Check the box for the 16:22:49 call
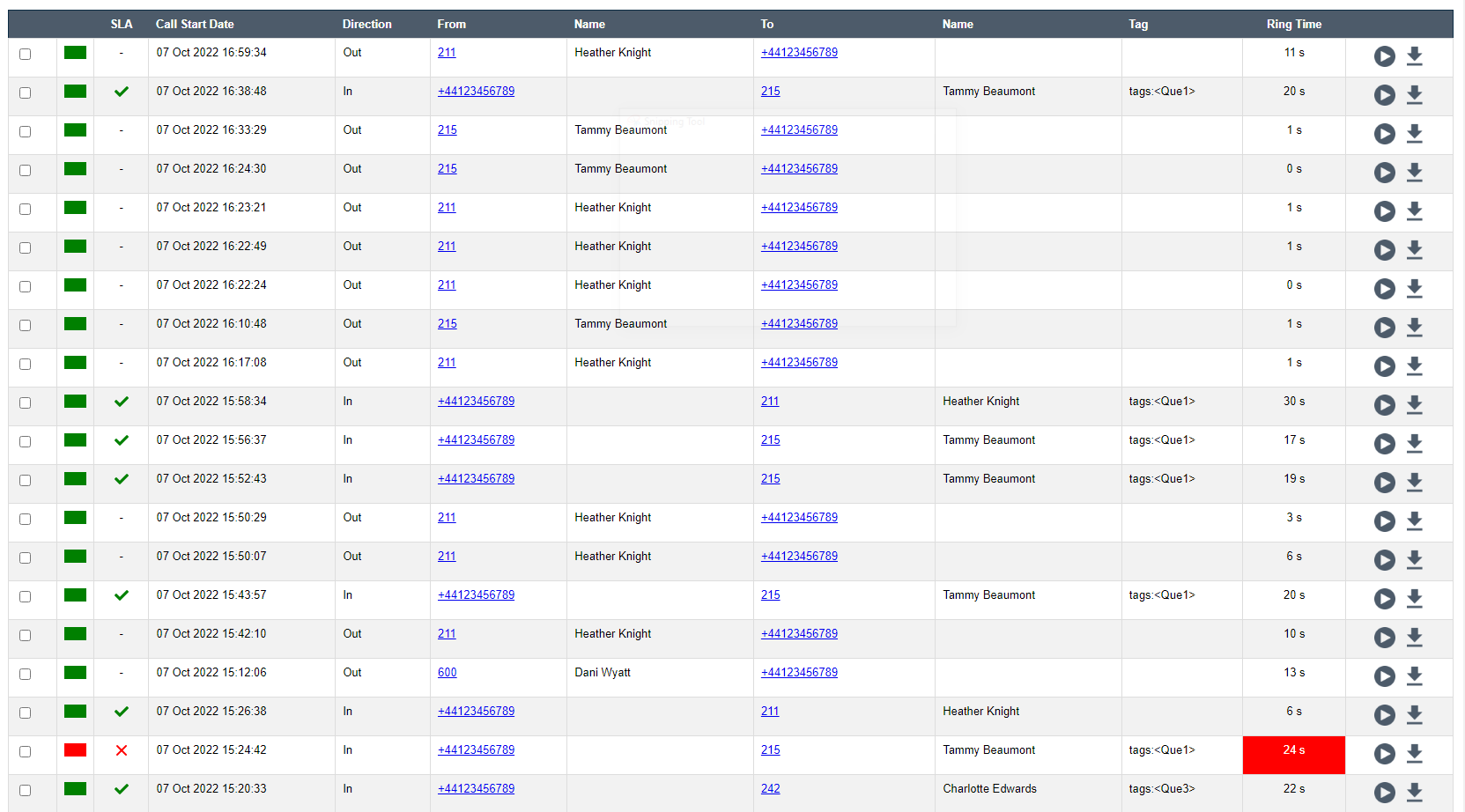The width and height of the screenshot is (1465, 812). click(x=25, y=247)
